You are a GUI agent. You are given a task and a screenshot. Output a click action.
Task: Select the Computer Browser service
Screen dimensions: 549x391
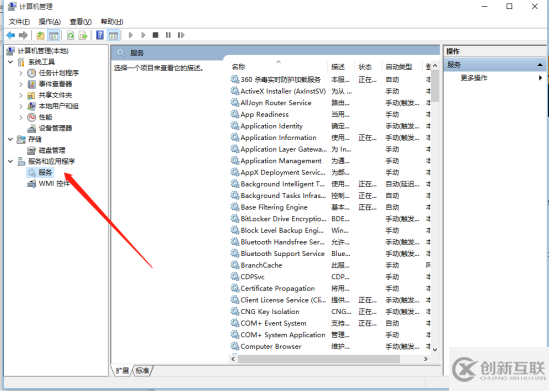(330, 346)
